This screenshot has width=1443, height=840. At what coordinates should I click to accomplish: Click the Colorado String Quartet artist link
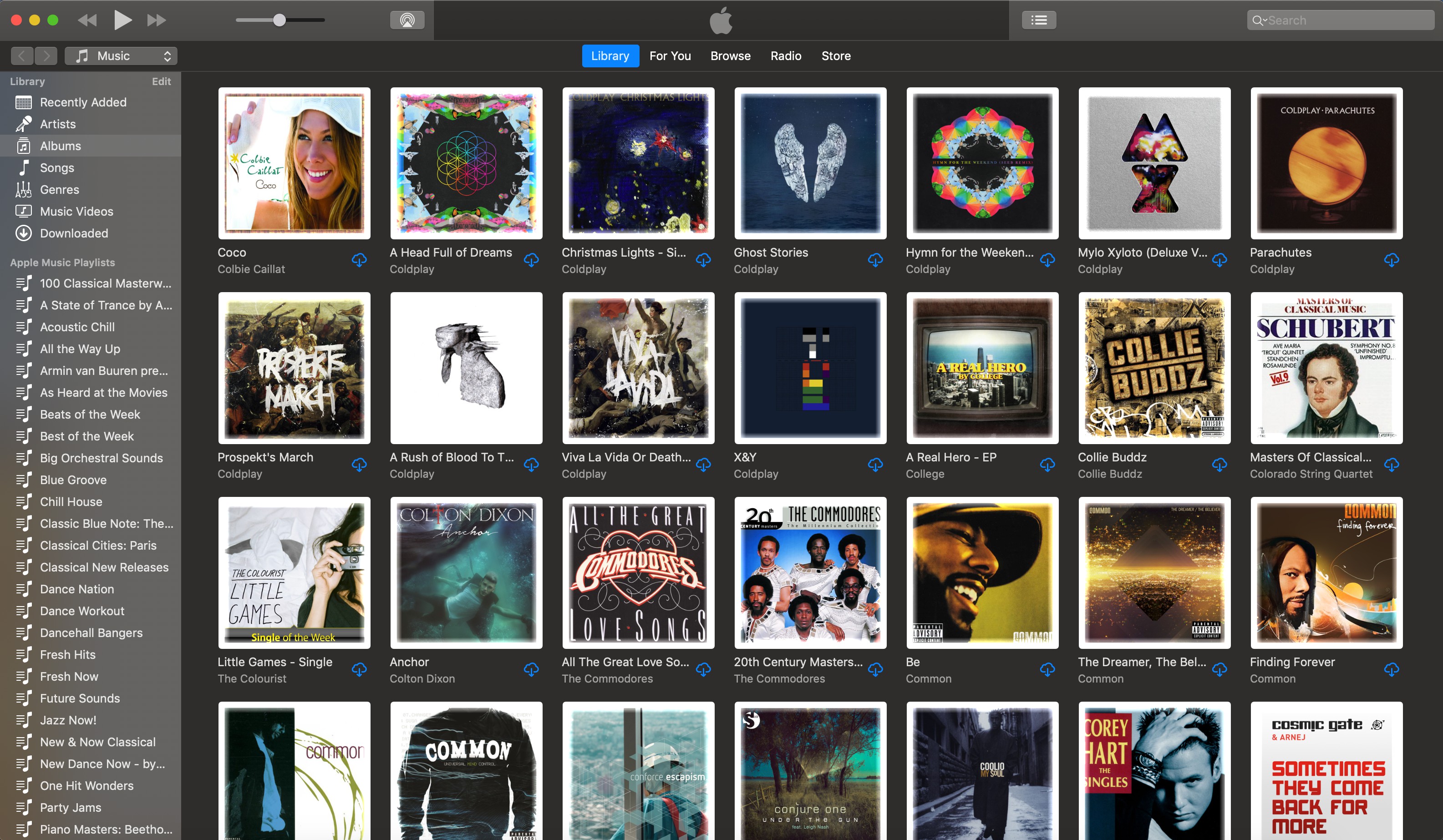click(1311, 474)
